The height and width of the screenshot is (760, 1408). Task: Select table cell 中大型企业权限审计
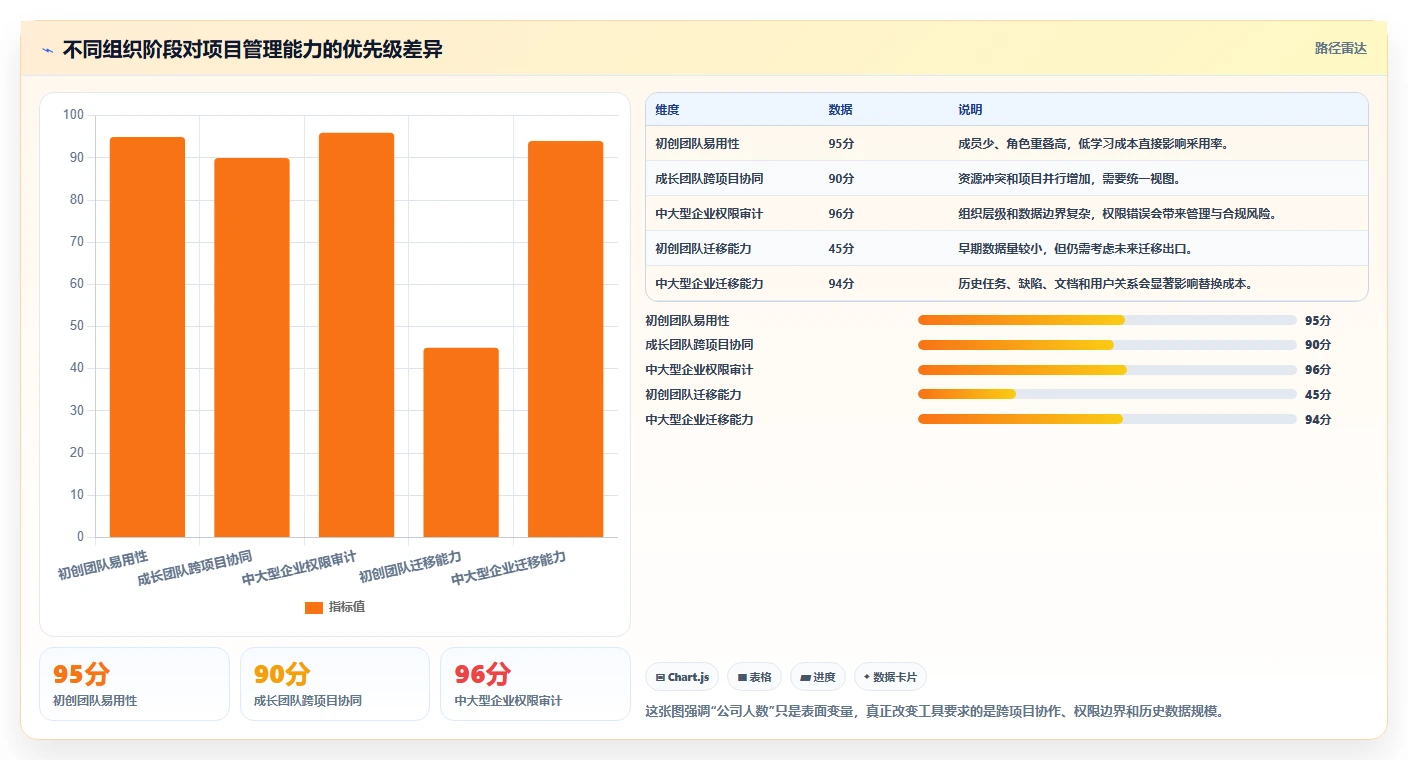click(709, 214)
